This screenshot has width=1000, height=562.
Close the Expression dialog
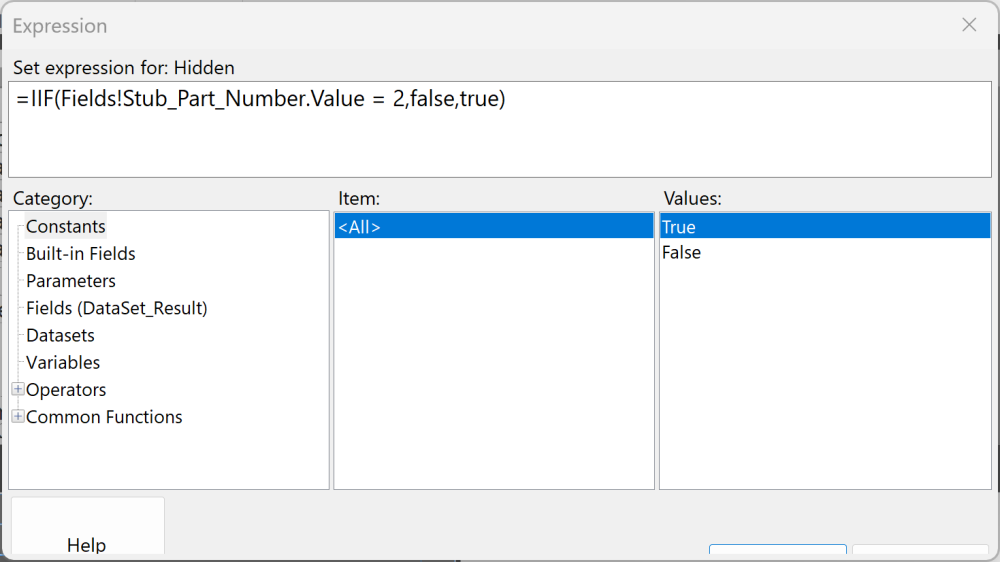[x=969, y=25]
